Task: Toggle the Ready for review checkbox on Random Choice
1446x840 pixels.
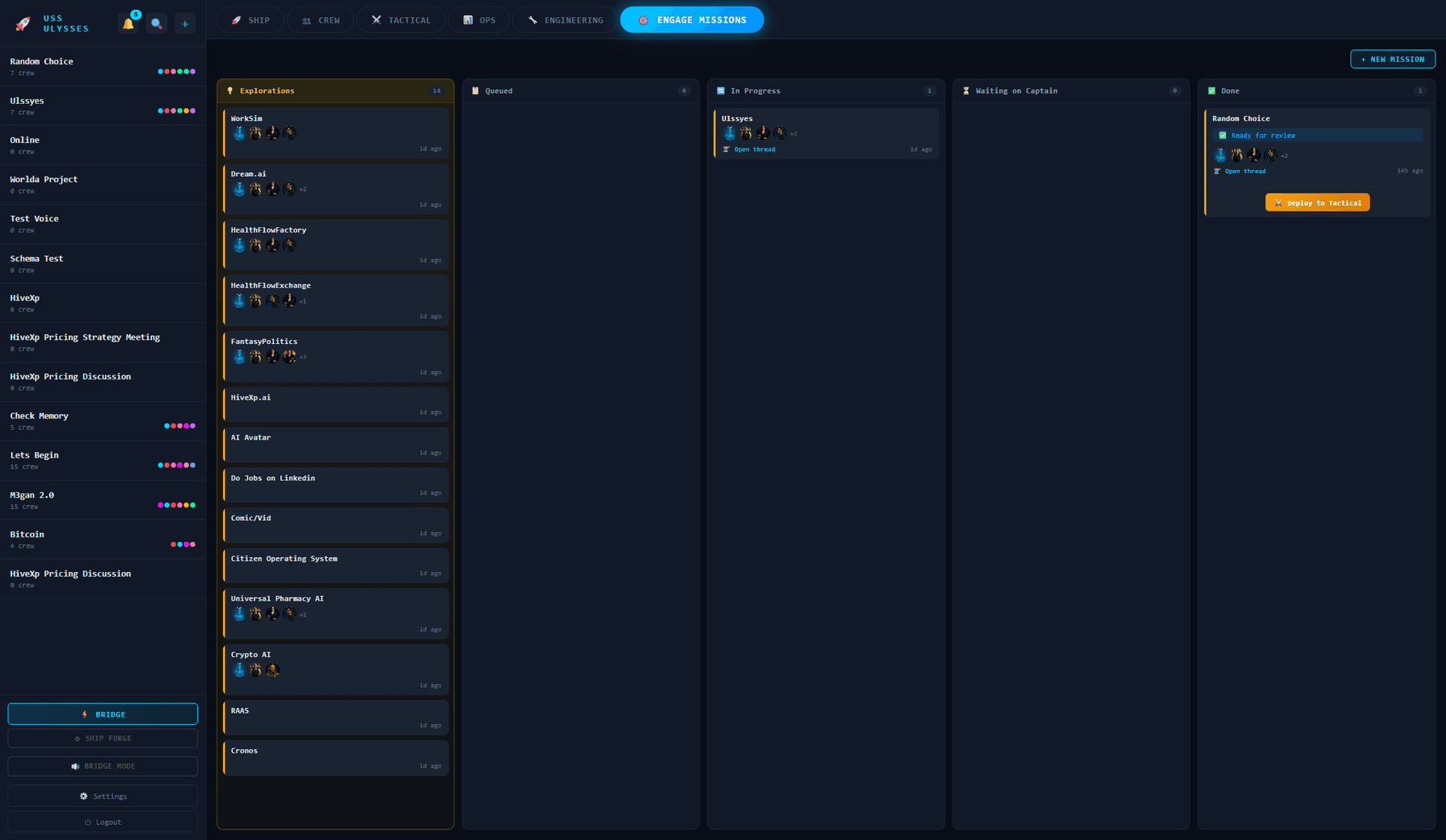Action: click(1223, 135)
